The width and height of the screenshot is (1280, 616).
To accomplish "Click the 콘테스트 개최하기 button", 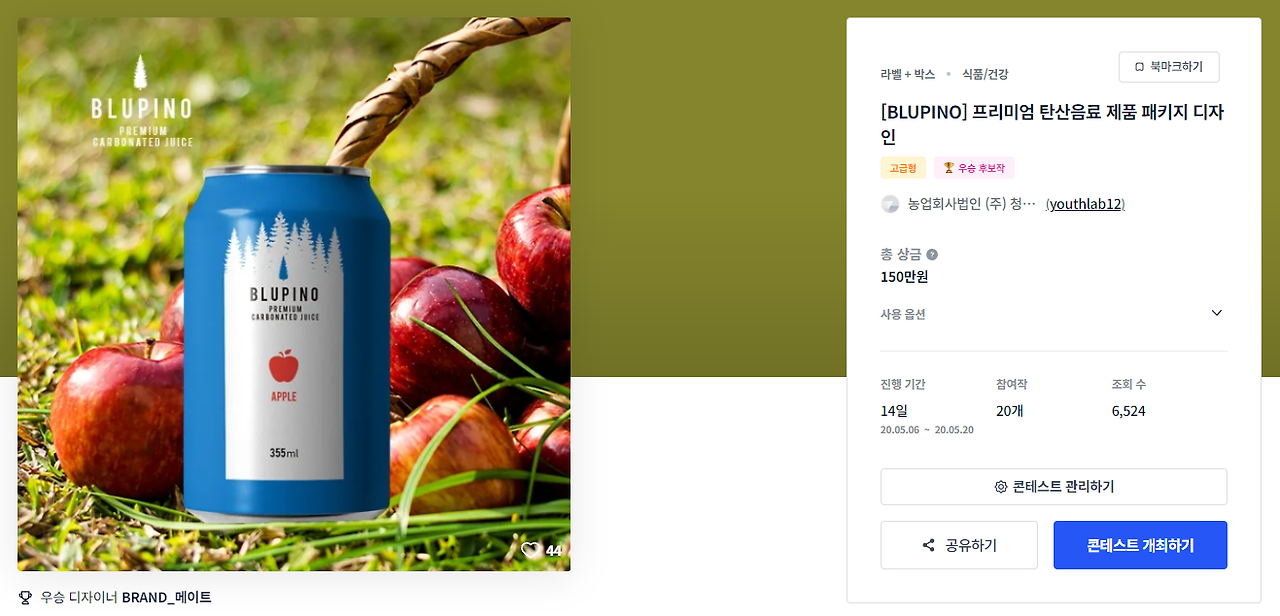I will pos(1140,545).
